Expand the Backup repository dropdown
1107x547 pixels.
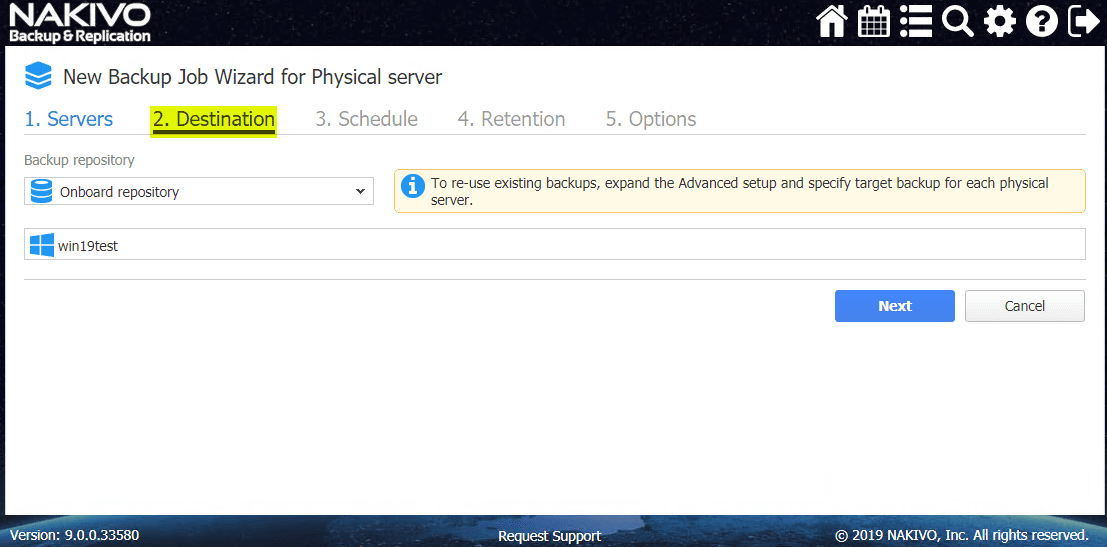[x=199, y=191]
